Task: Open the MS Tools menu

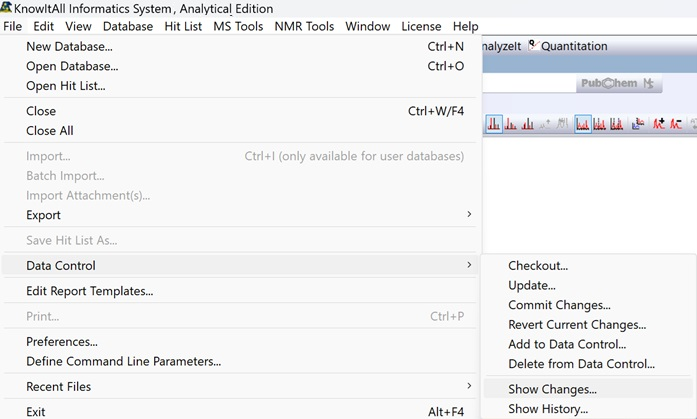Action: click(x=238, y=26)
